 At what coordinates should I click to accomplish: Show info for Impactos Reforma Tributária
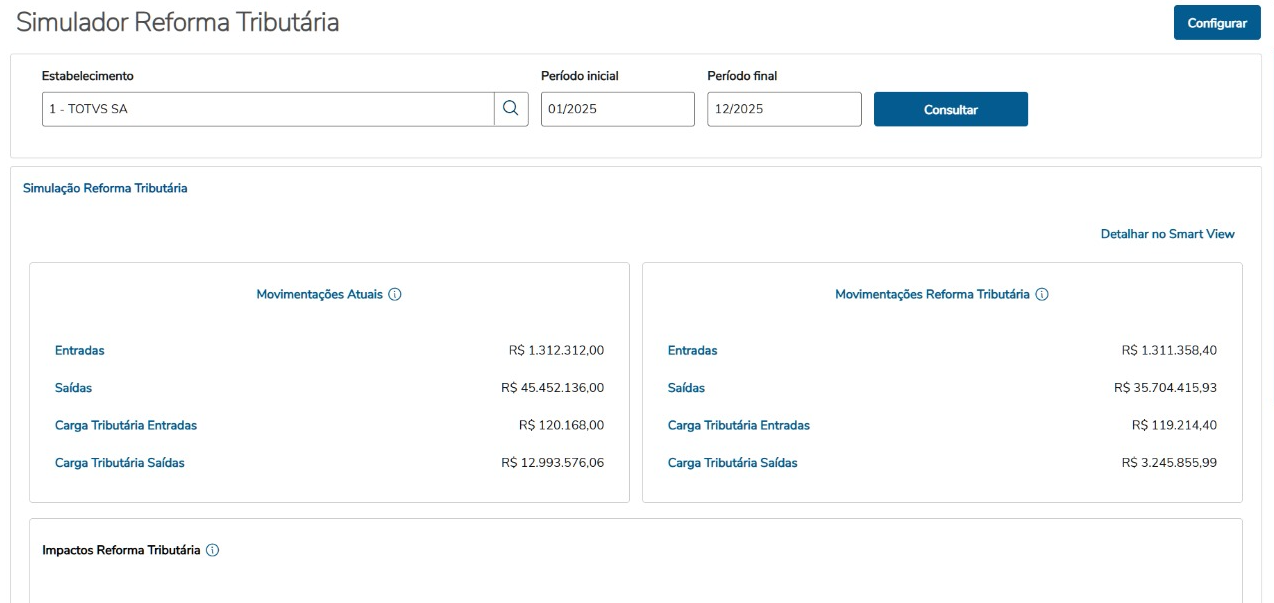coord(212,550)
